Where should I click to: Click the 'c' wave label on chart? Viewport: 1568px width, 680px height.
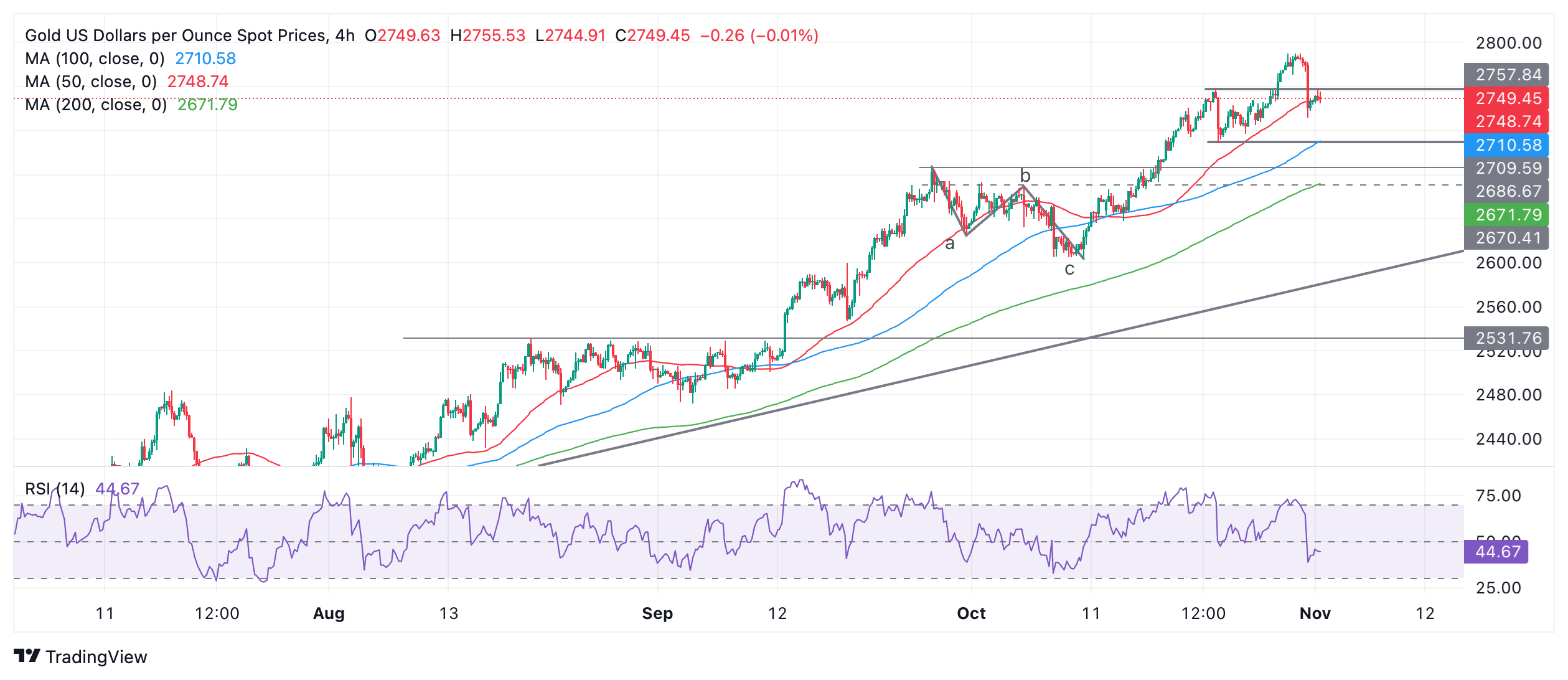click(1069, 270)
